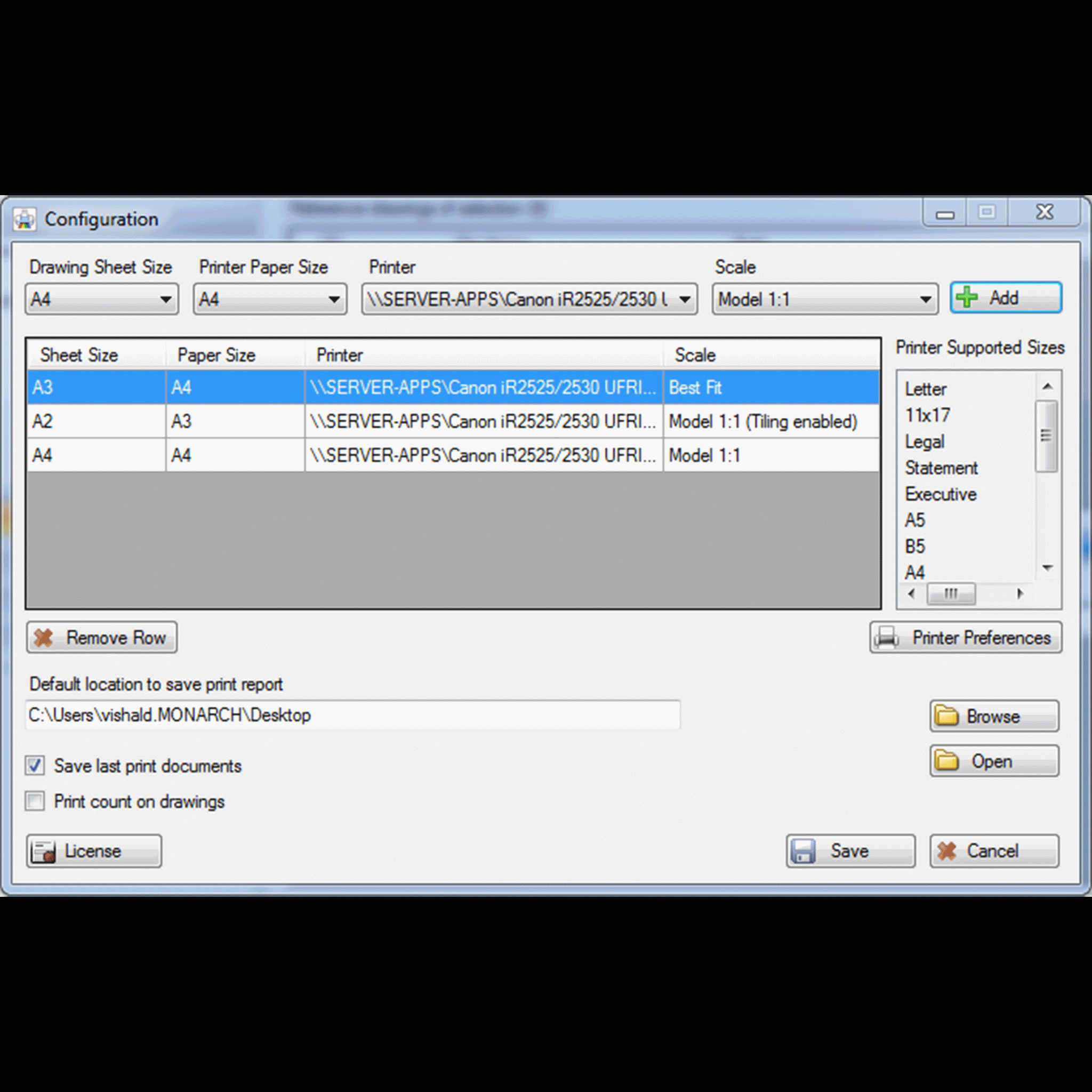Select Executive in supported sizes list
Viewport: 1092px width, 1092px height.
(941, 494)
